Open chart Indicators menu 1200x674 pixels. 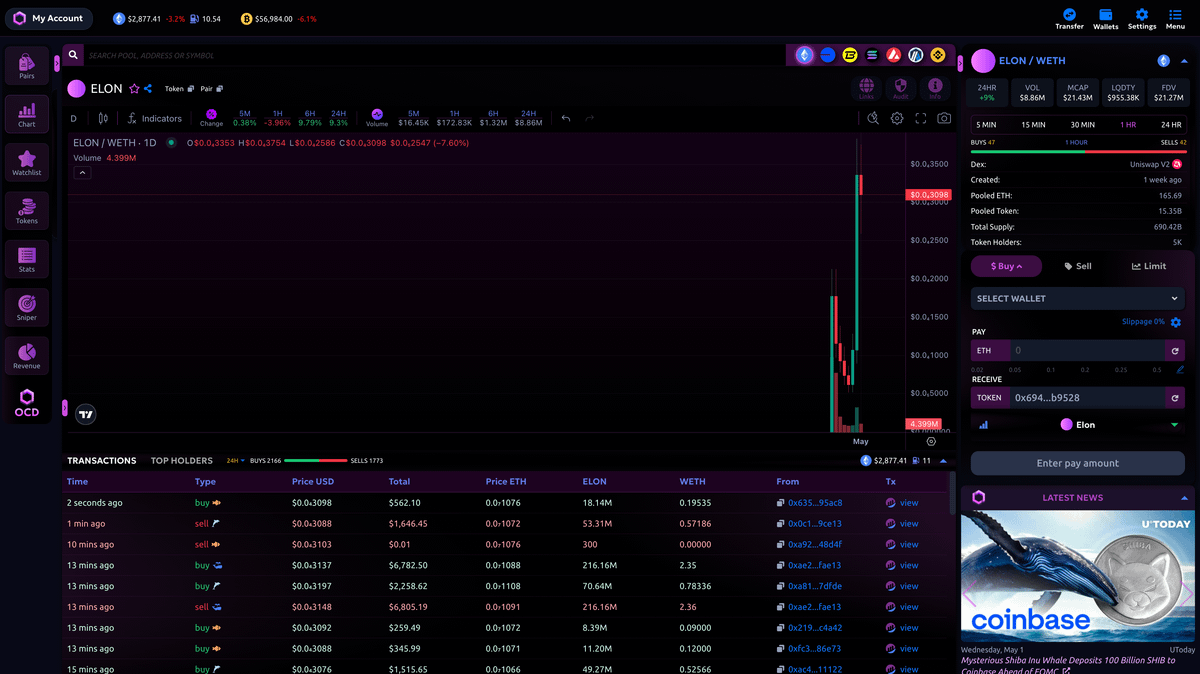coord(154,118)
